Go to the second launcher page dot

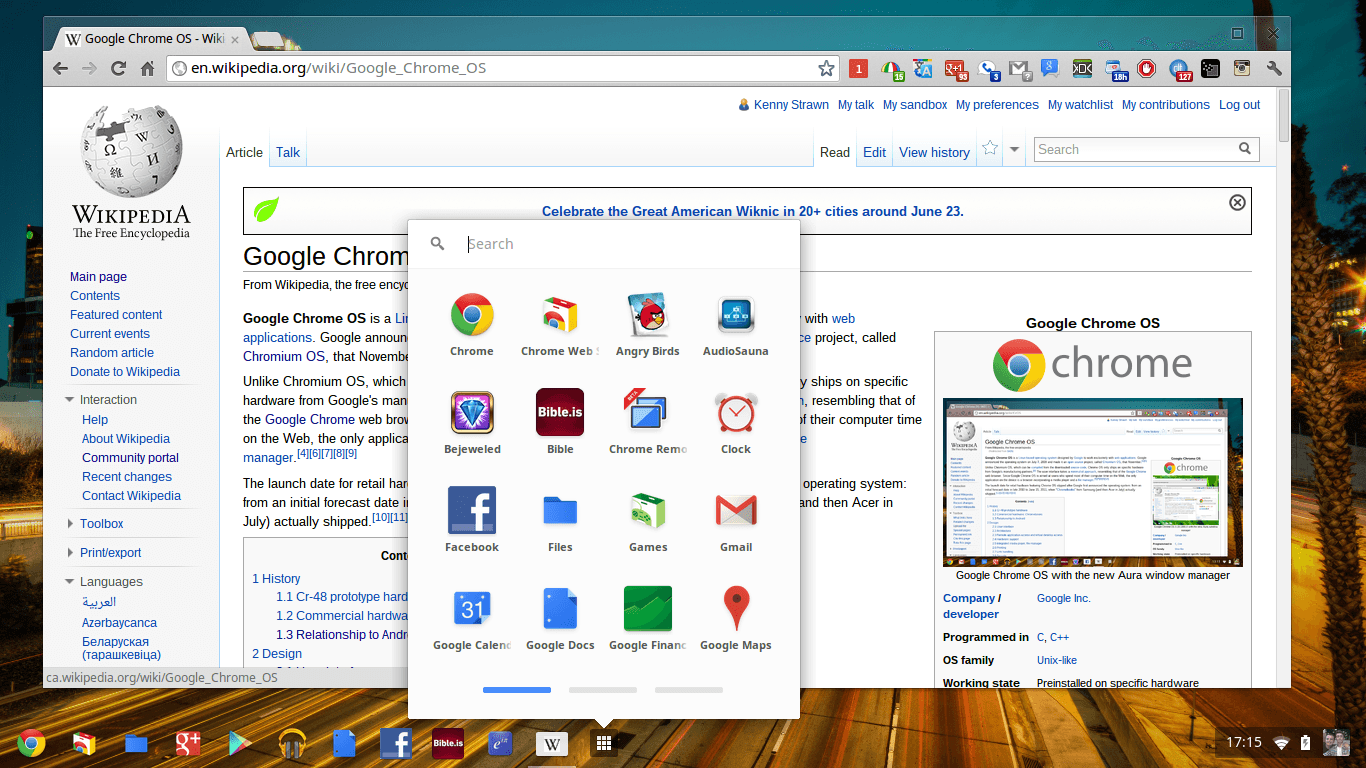coord(602,689)
